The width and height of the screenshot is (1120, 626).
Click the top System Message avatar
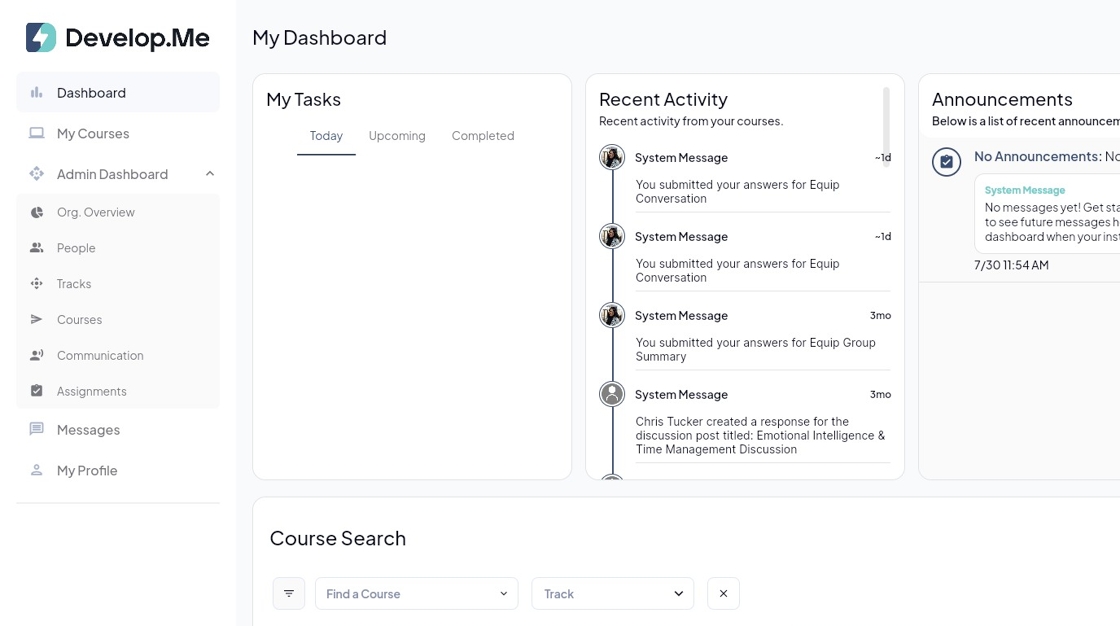(612, 157)
